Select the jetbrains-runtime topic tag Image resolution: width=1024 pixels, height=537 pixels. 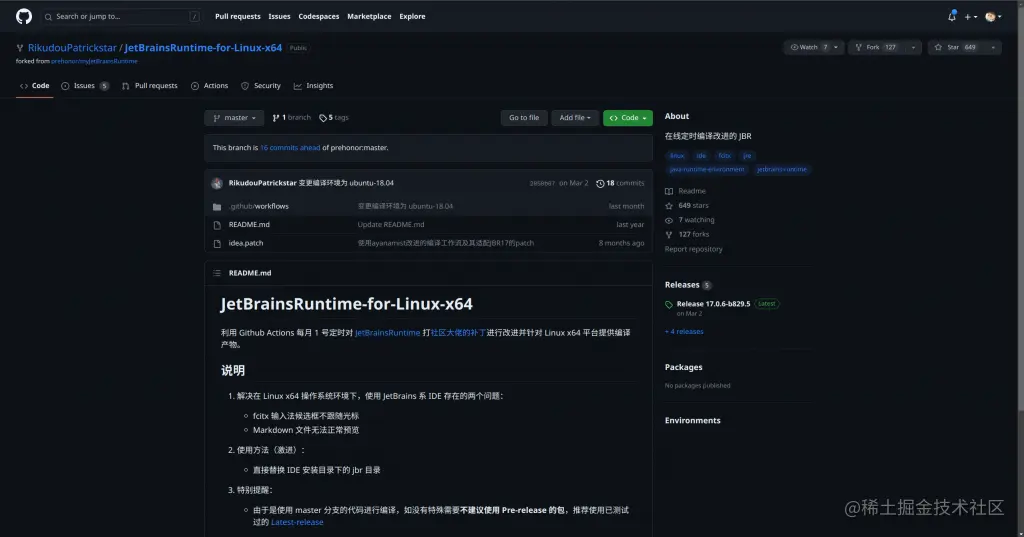click(x=782, y=169)
